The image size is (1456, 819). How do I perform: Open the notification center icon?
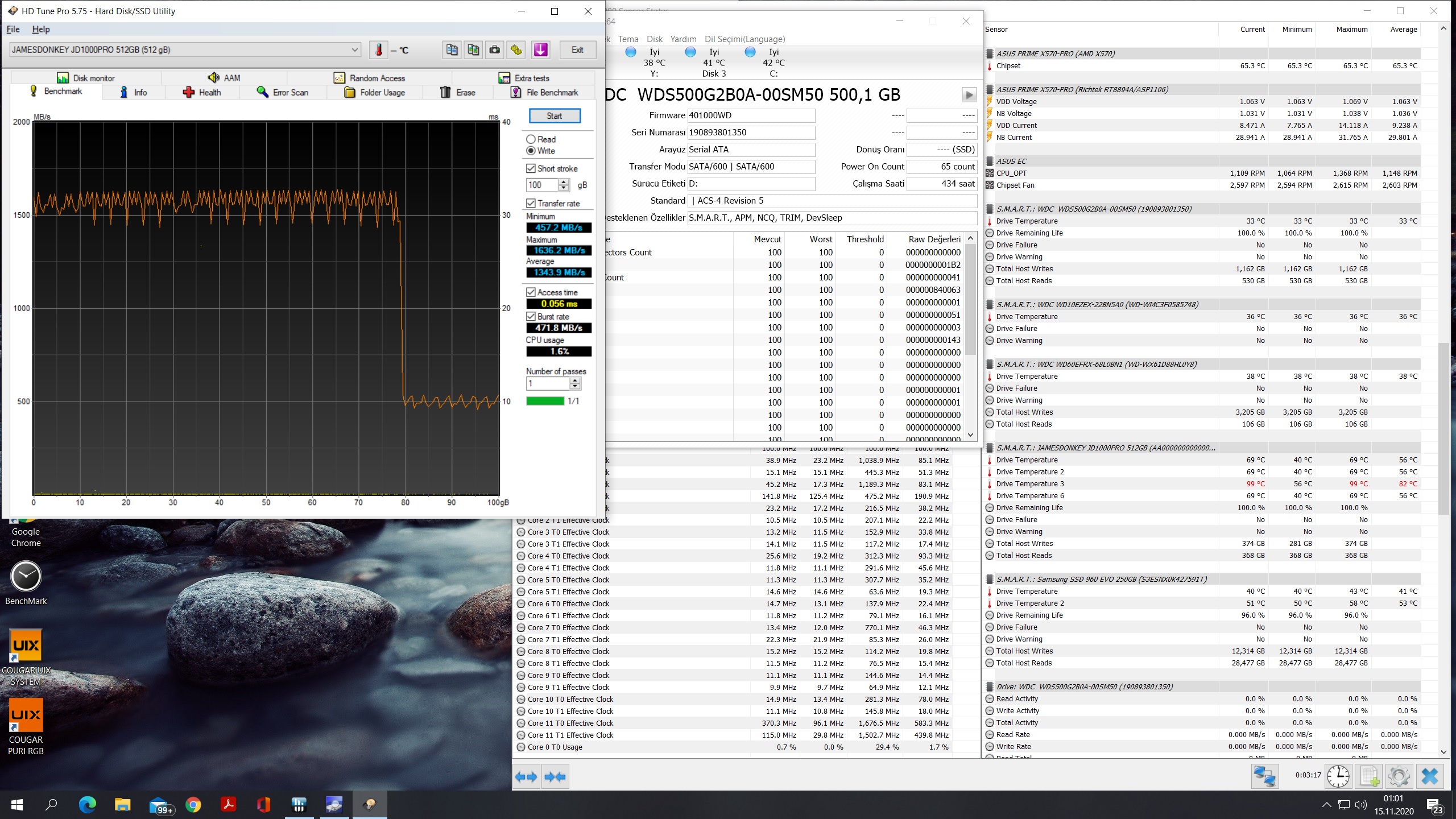click(1434, 805)
